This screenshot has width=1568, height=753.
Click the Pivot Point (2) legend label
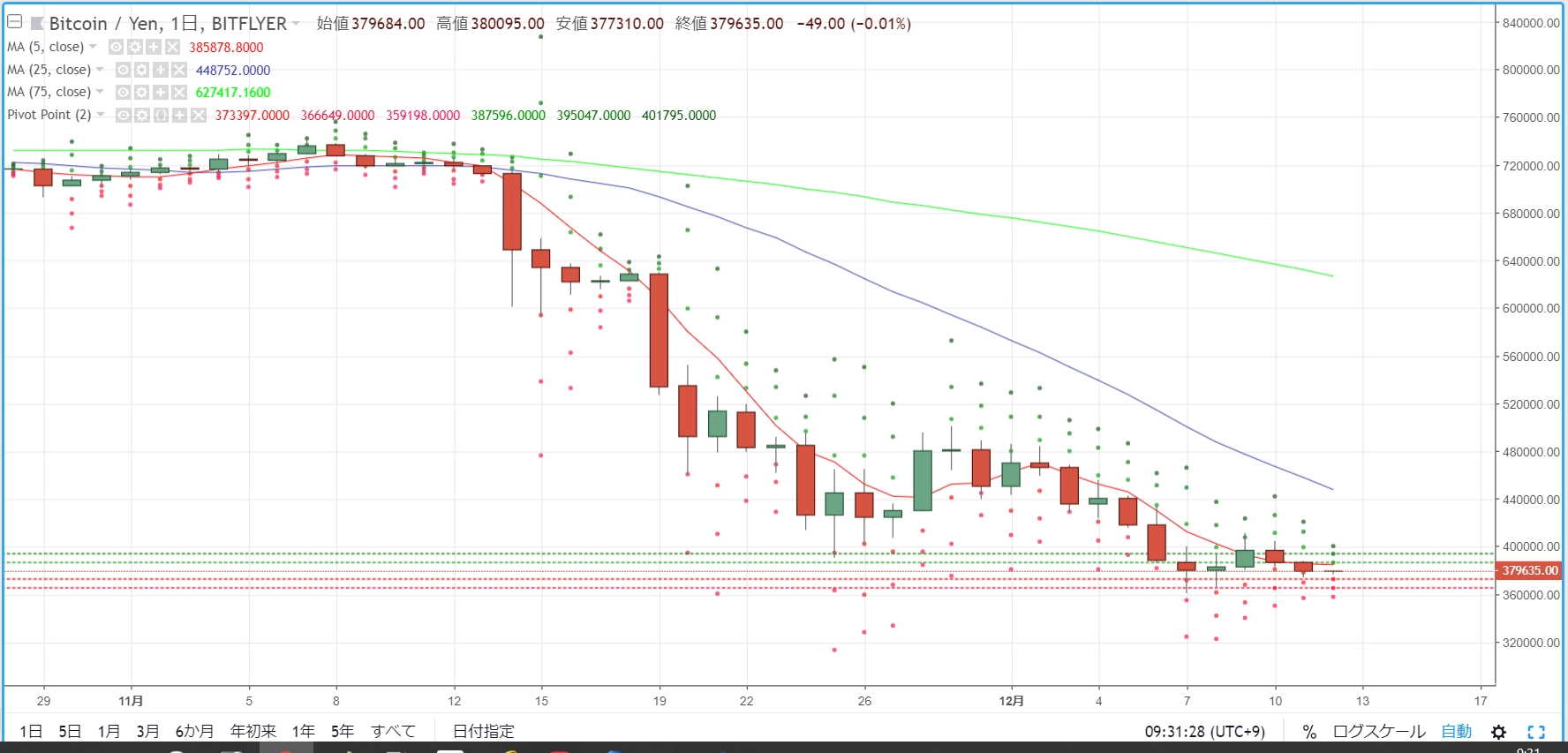[x=49, y=115]
